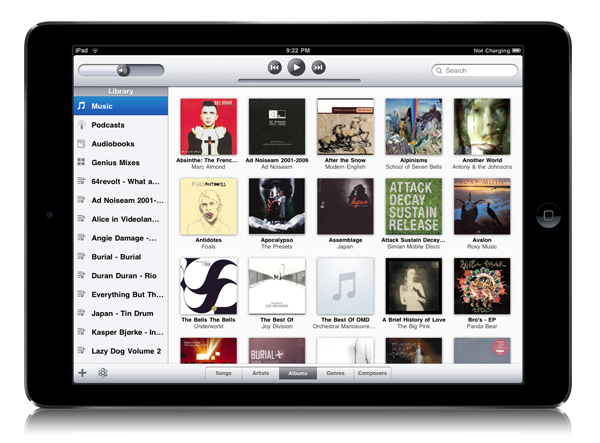Focus the Search field
Viewport: 600px width, 443px height.
474,70
